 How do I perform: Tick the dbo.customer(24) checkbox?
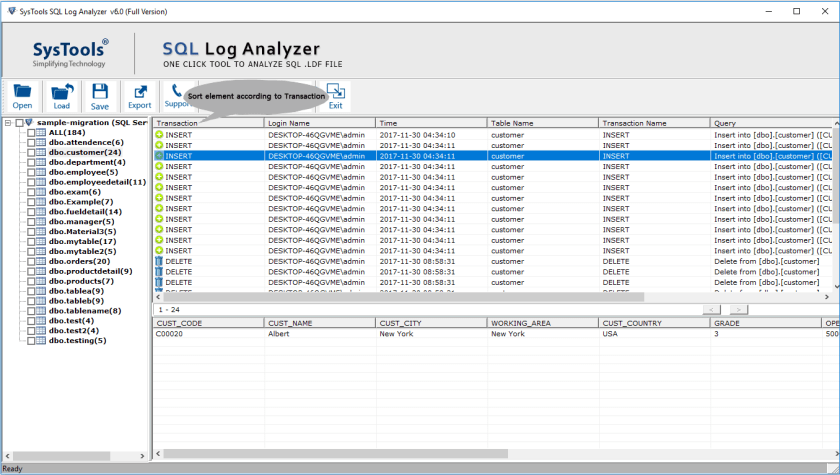pyautogui.click(x=31, y=152)
